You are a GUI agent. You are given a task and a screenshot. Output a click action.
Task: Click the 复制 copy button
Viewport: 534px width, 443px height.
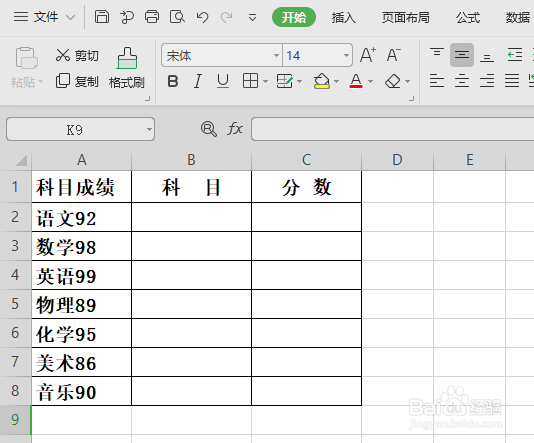point(77,81)
